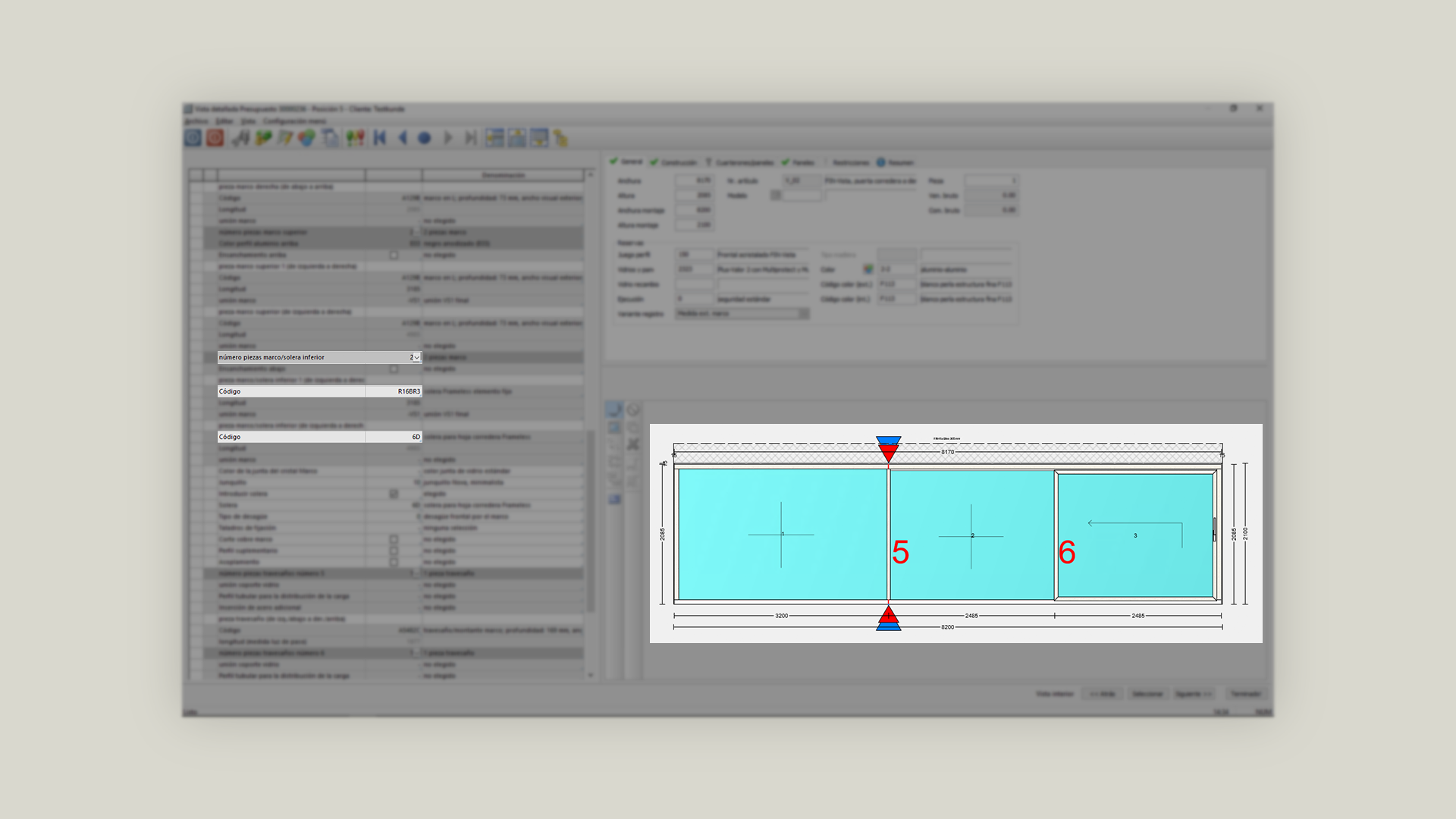This screenshot has height=819, width=1456.
Task: Open the Archivo menu
Action: click(x=196, y=121)
